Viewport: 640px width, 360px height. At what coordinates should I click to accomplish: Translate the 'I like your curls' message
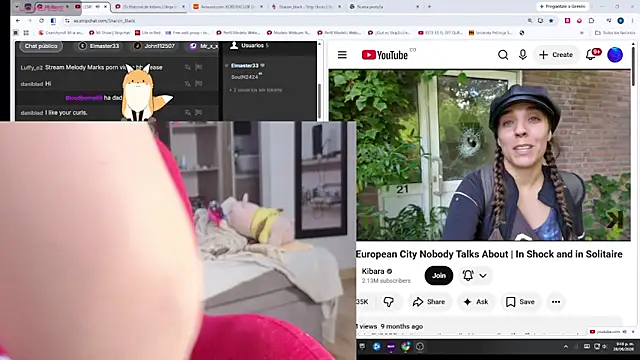tap(187, 113)
